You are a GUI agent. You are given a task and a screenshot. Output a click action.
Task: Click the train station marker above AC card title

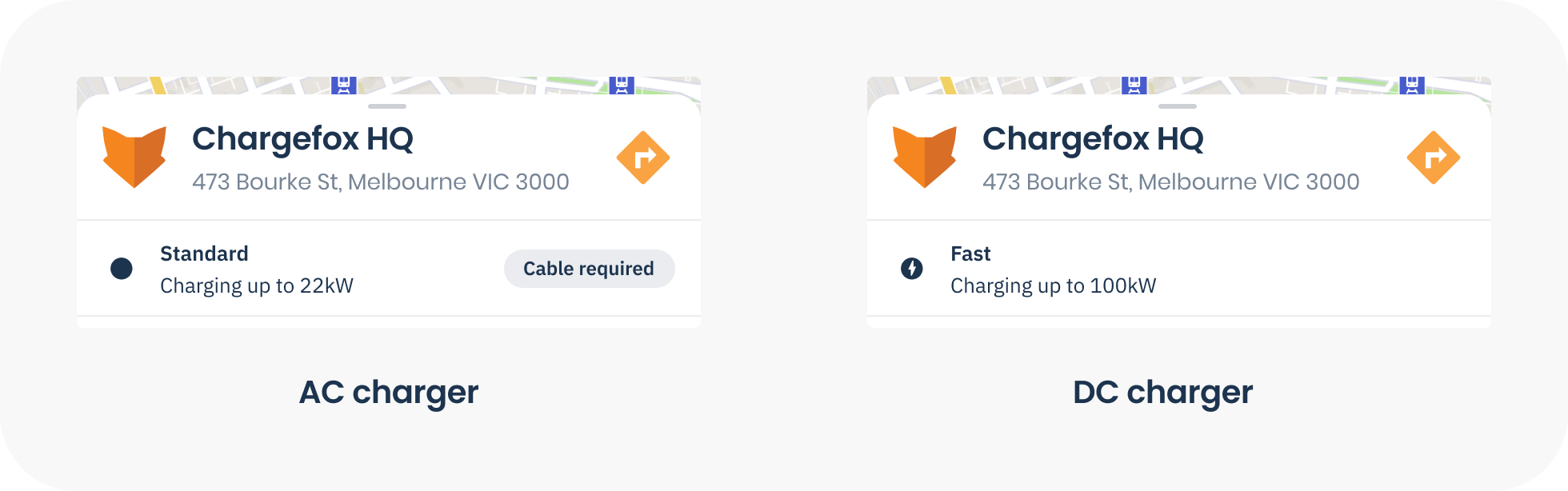pos(344,85)
